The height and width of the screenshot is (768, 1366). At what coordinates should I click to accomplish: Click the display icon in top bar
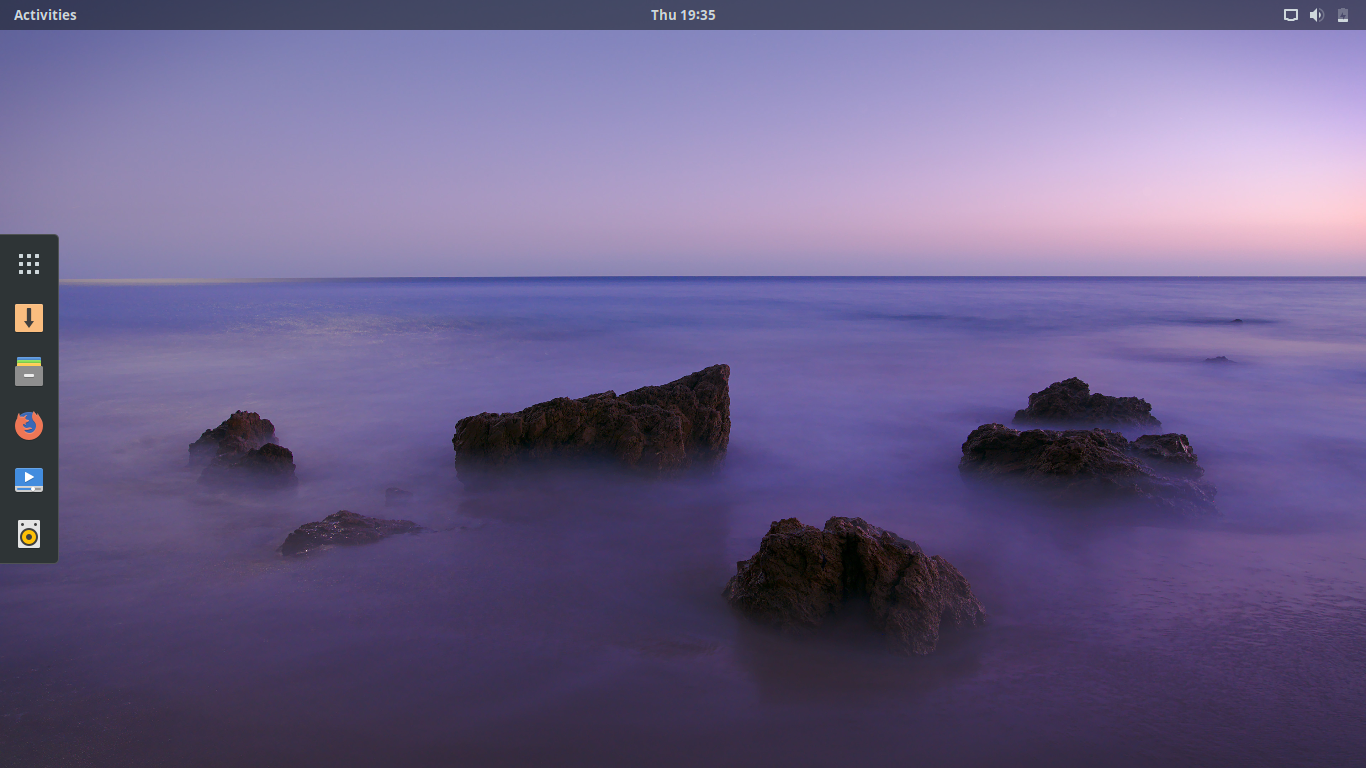click(x=1291, y=15)
